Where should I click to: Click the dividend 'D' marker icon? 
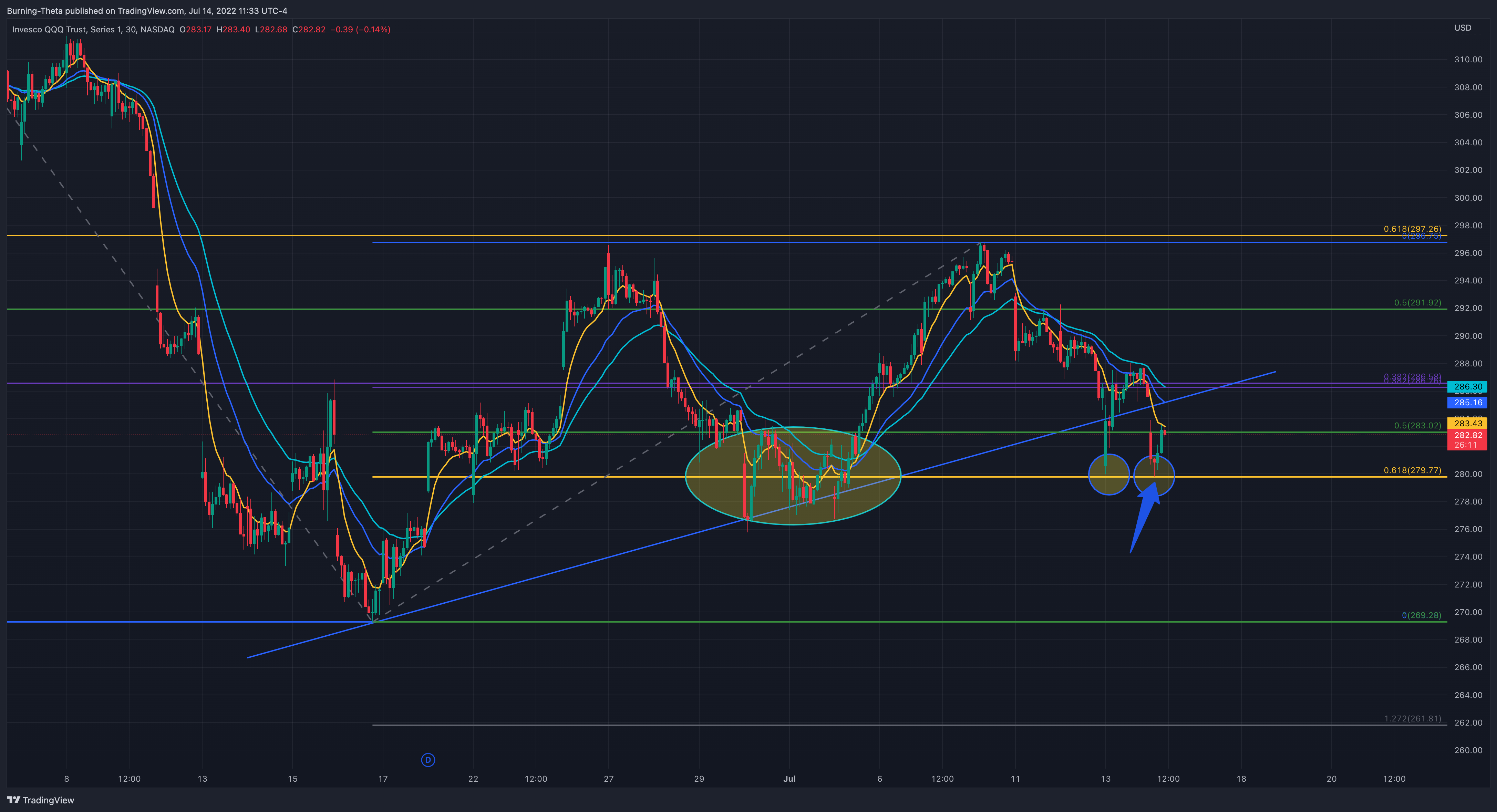click(x=428, y=760)
